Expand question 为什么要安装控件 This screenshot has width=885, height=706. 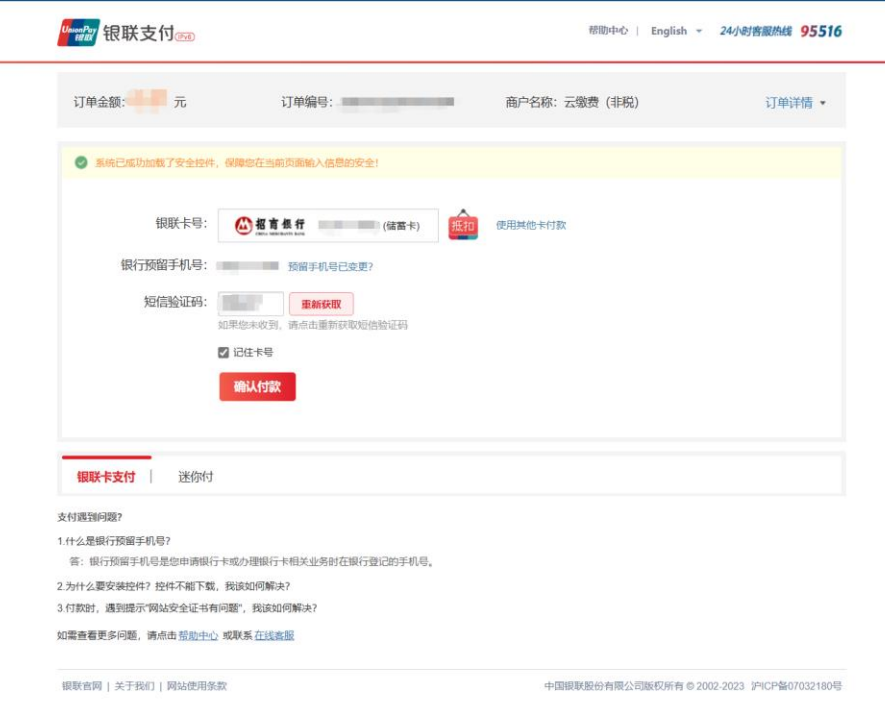[x=173, y=586]
